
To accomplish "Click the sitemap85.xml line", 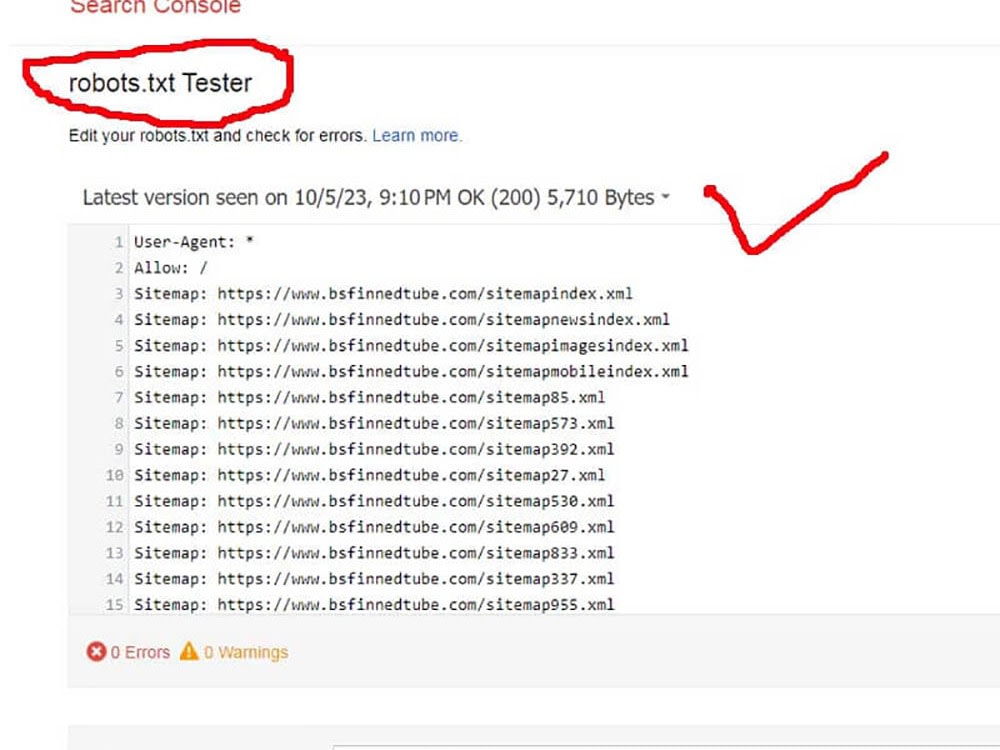I will pyautogui.click(x=369, y=397).
